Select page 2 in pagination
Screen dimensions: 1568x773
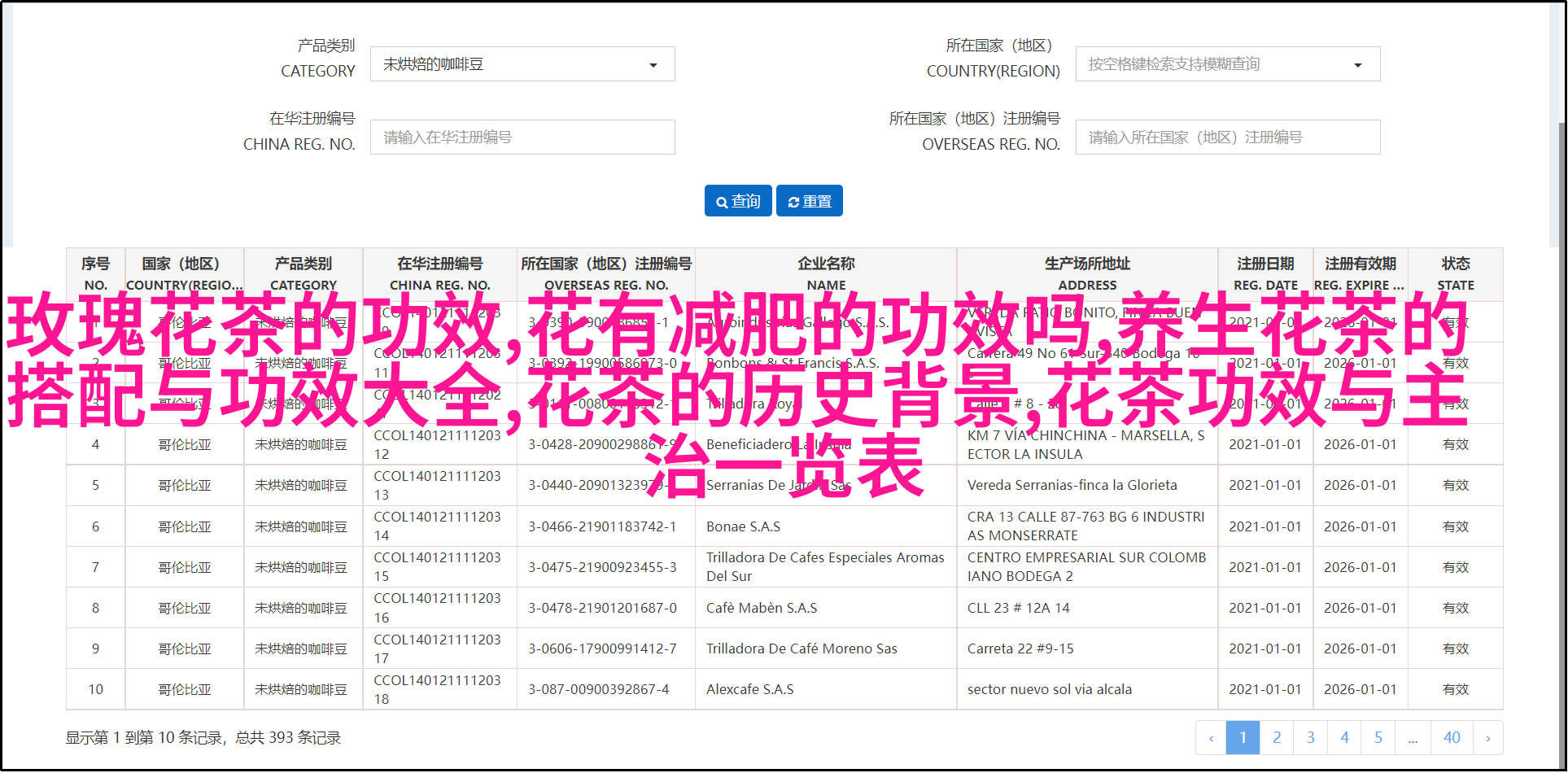tap(1277, 738)
